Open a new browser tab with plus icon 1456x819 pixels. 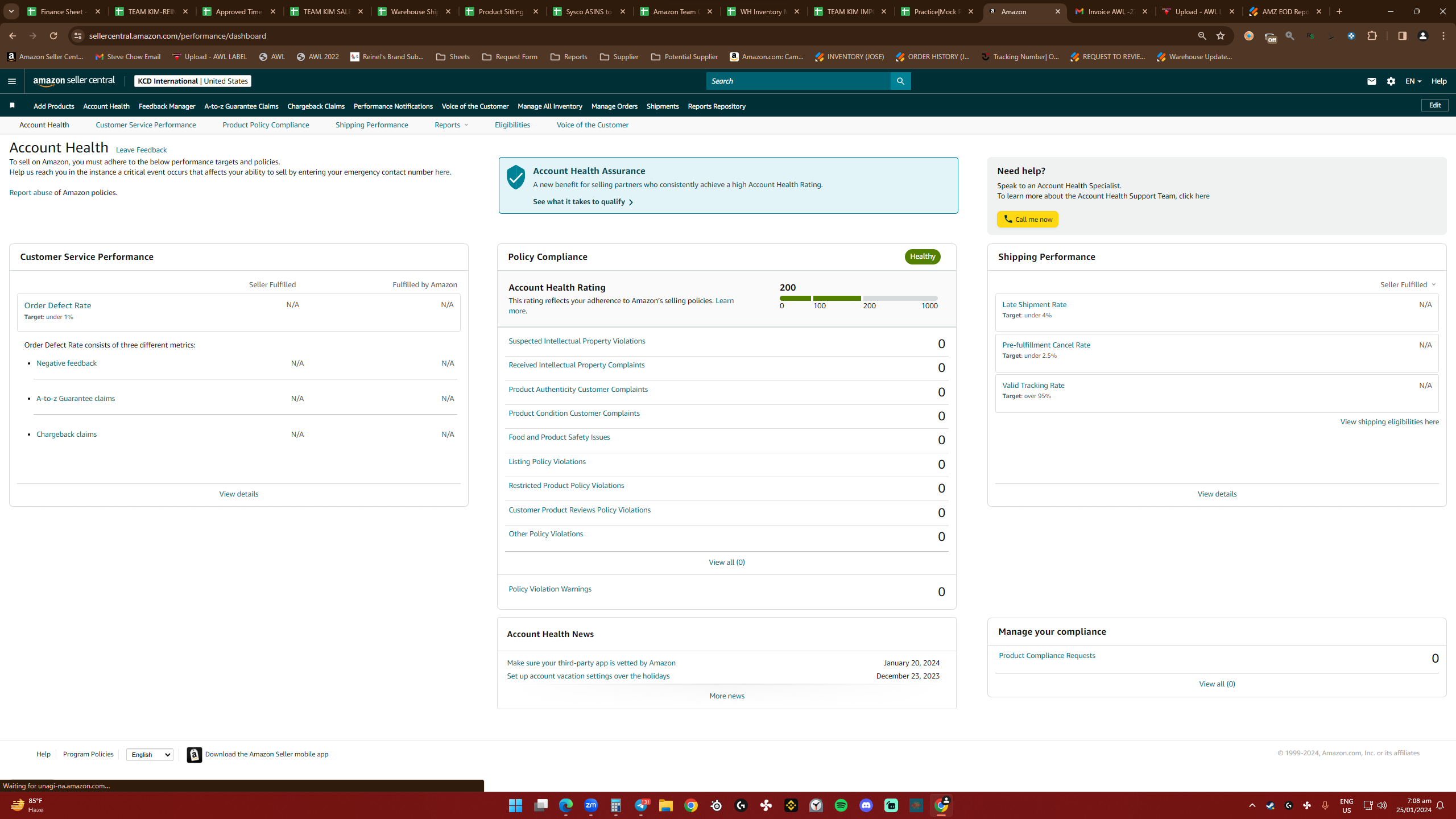click(x=1339, y=11)
